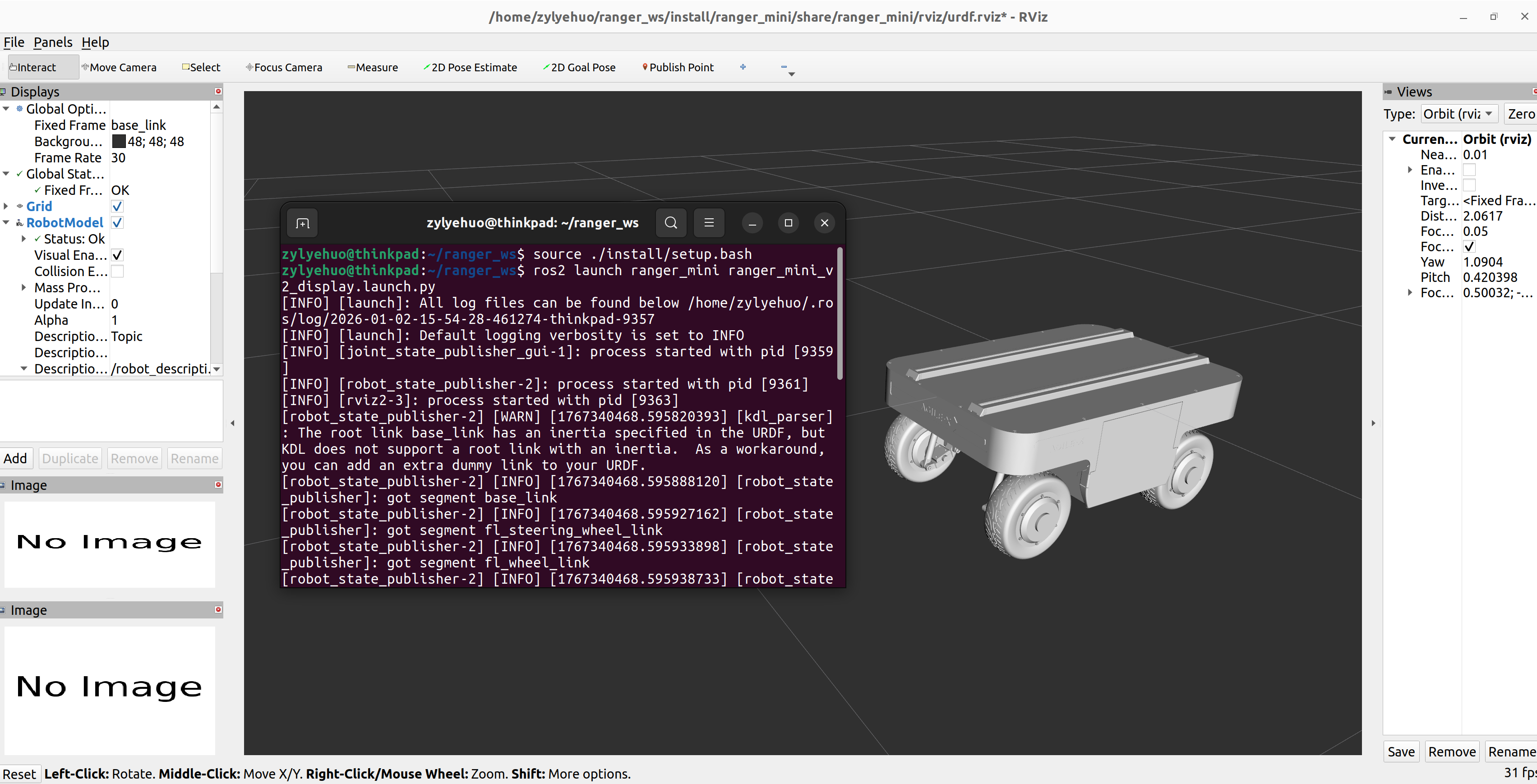
Task: Click the terminal new tab icon
Action: [303, 223]
